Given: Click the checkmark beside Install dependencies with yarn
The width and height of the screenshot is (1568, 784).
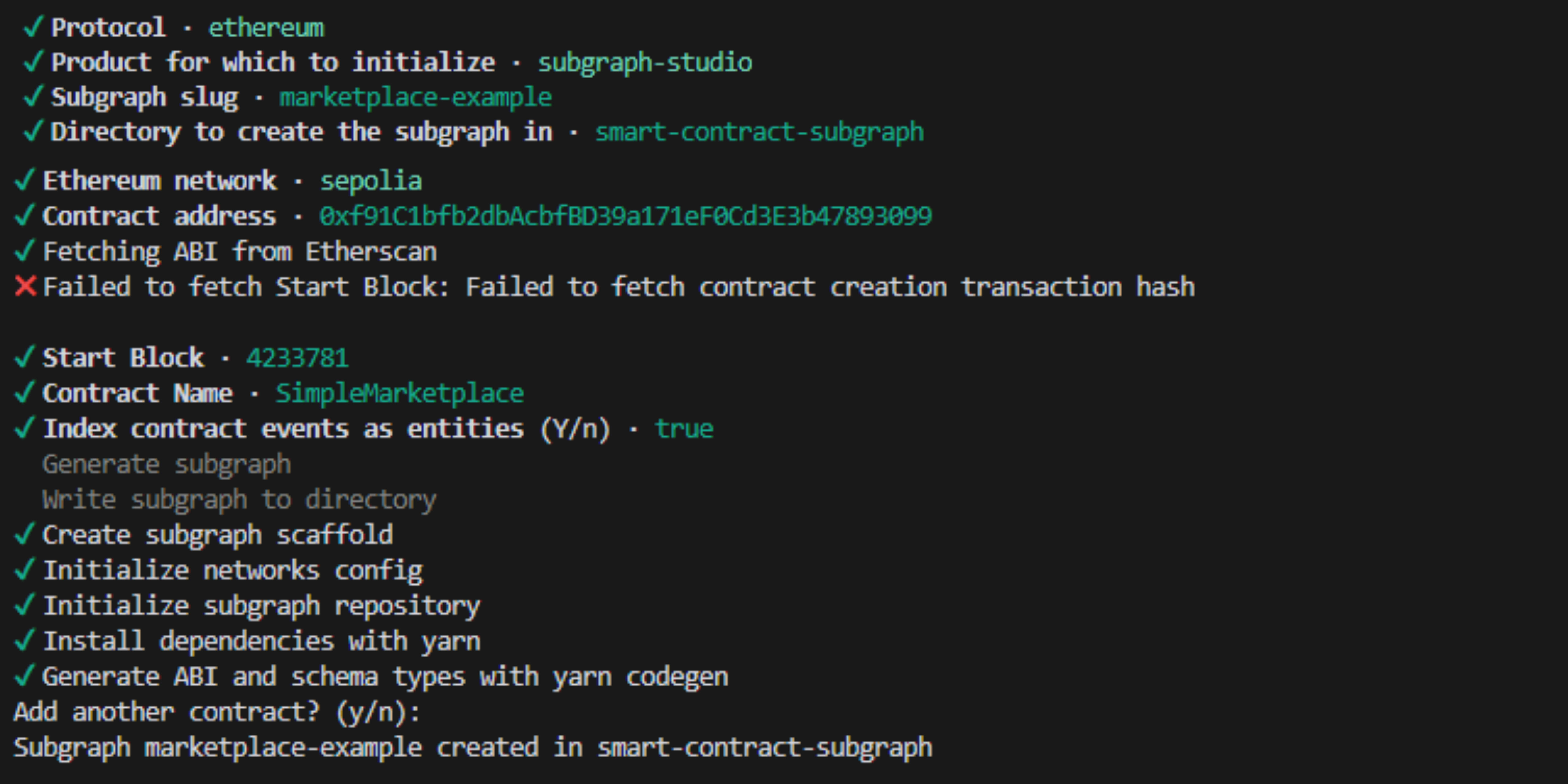Looking at the screenshot, I should [x=24, y=640].
